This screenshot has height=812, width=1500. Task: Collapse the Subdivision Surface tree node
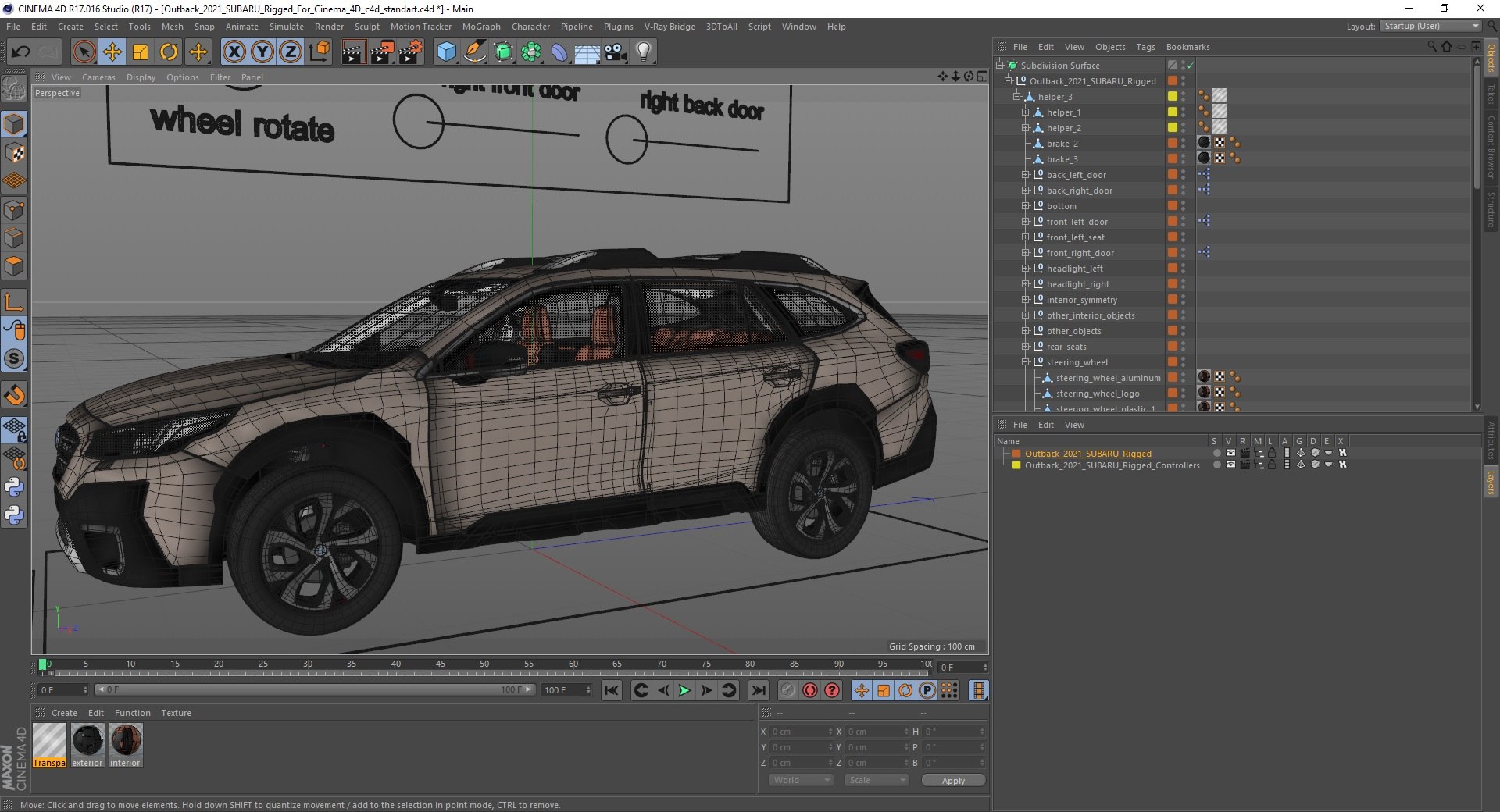coord(1000,66)
